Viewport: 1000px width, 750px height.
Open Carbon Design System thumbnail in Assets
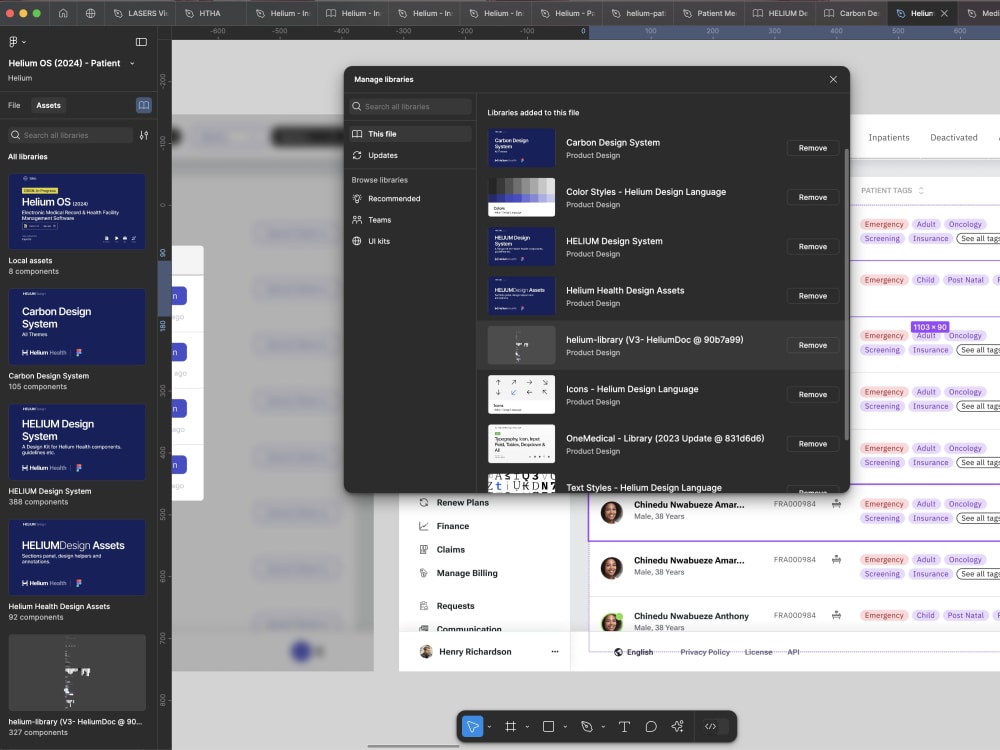click(x=77, y=327)
